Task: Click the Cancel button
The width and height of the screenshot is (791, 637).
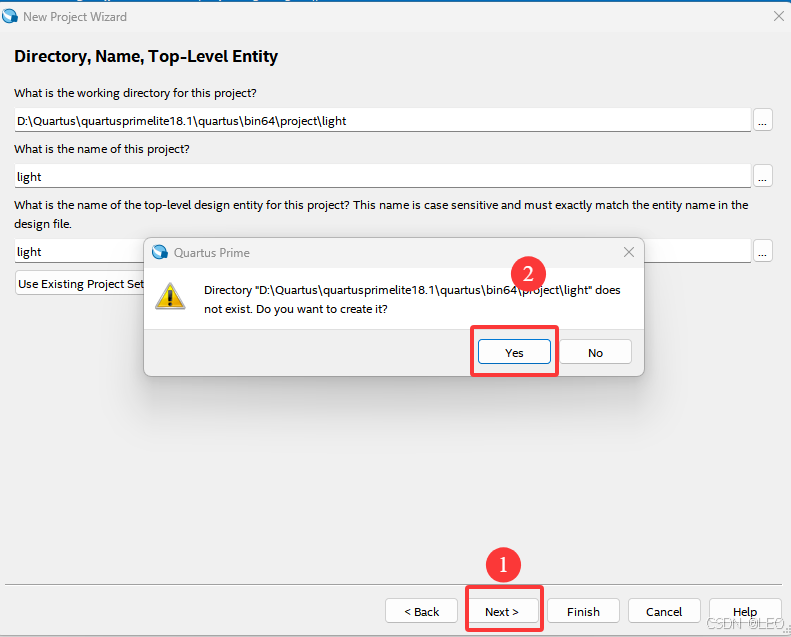Action: (x=664, y=611)
